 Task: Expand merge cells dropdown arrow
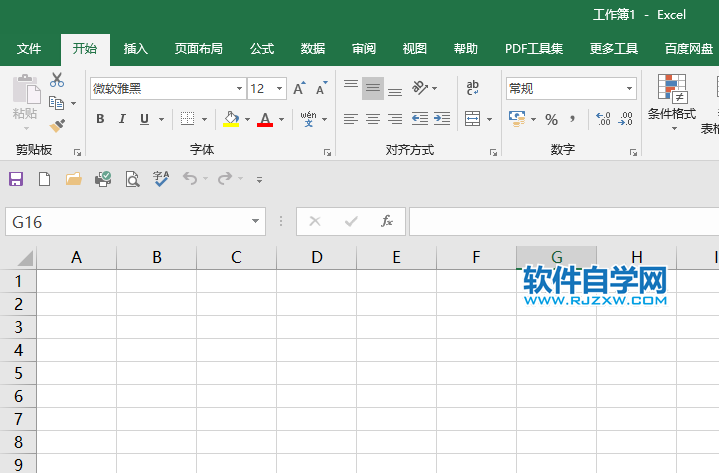[x=490, y=120]
